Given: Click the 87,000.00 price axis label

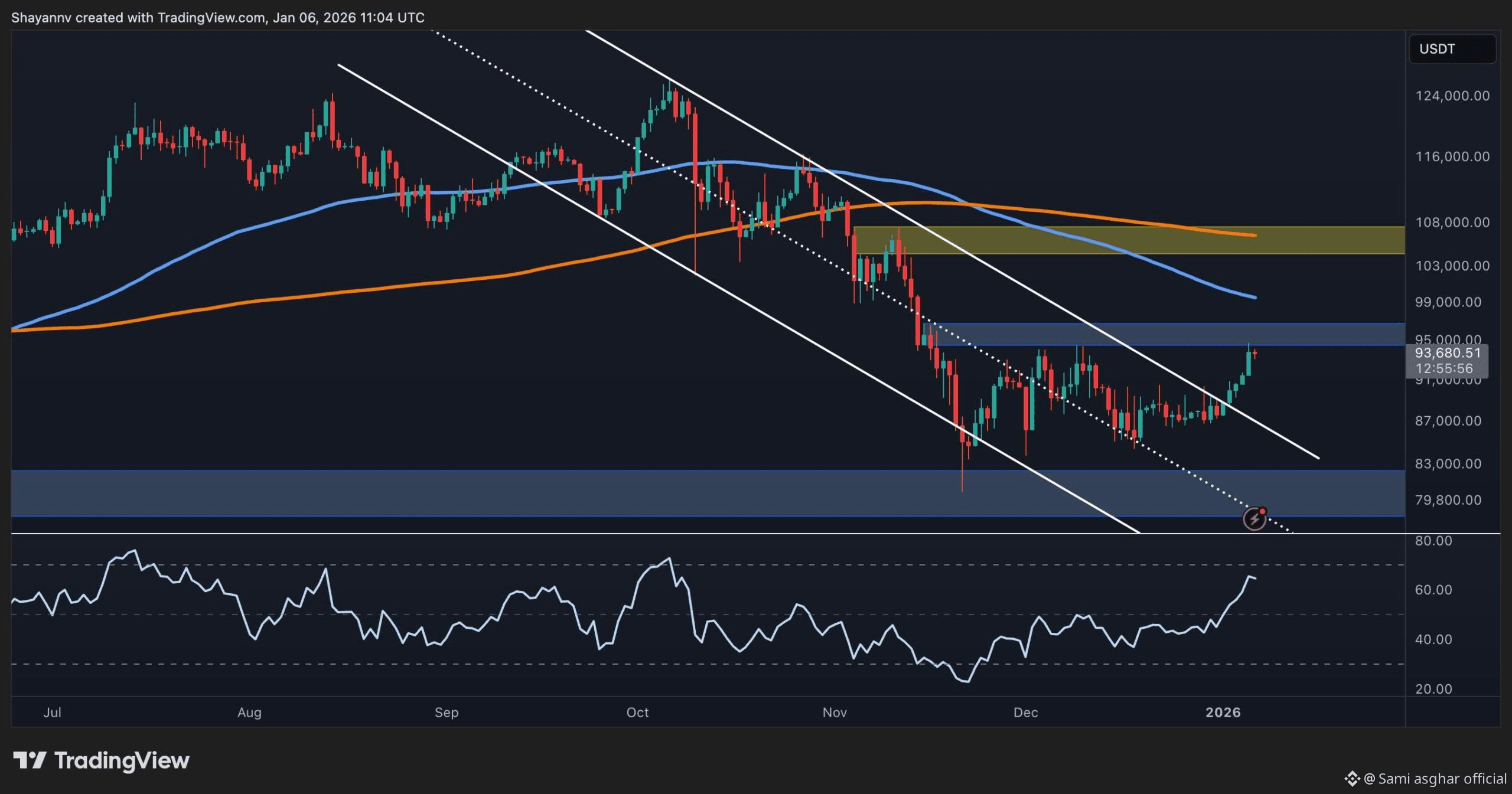Looking at the screenshot, I should pos(1448,421).
